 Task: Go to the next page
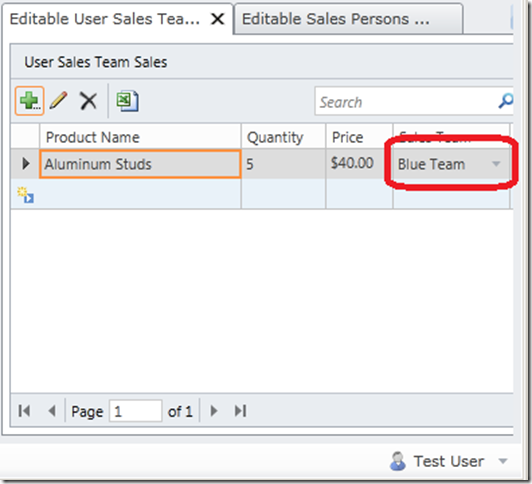point(214,411)
